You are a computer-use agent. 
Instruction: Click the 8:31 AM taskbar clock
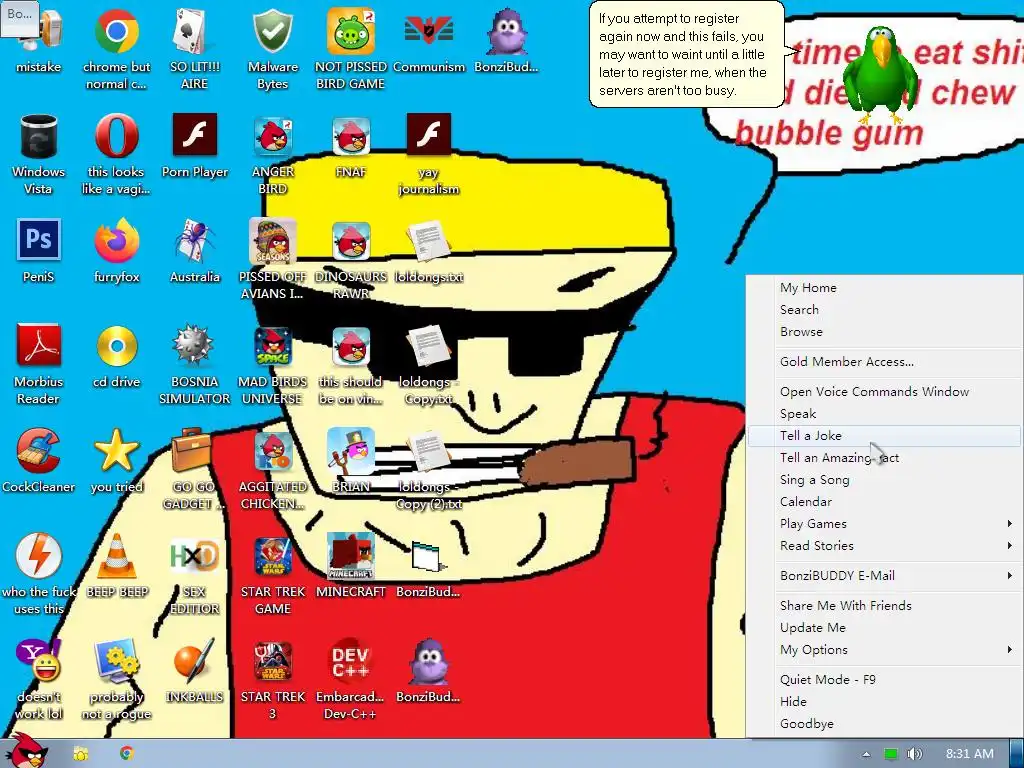(x=970, y=754)
